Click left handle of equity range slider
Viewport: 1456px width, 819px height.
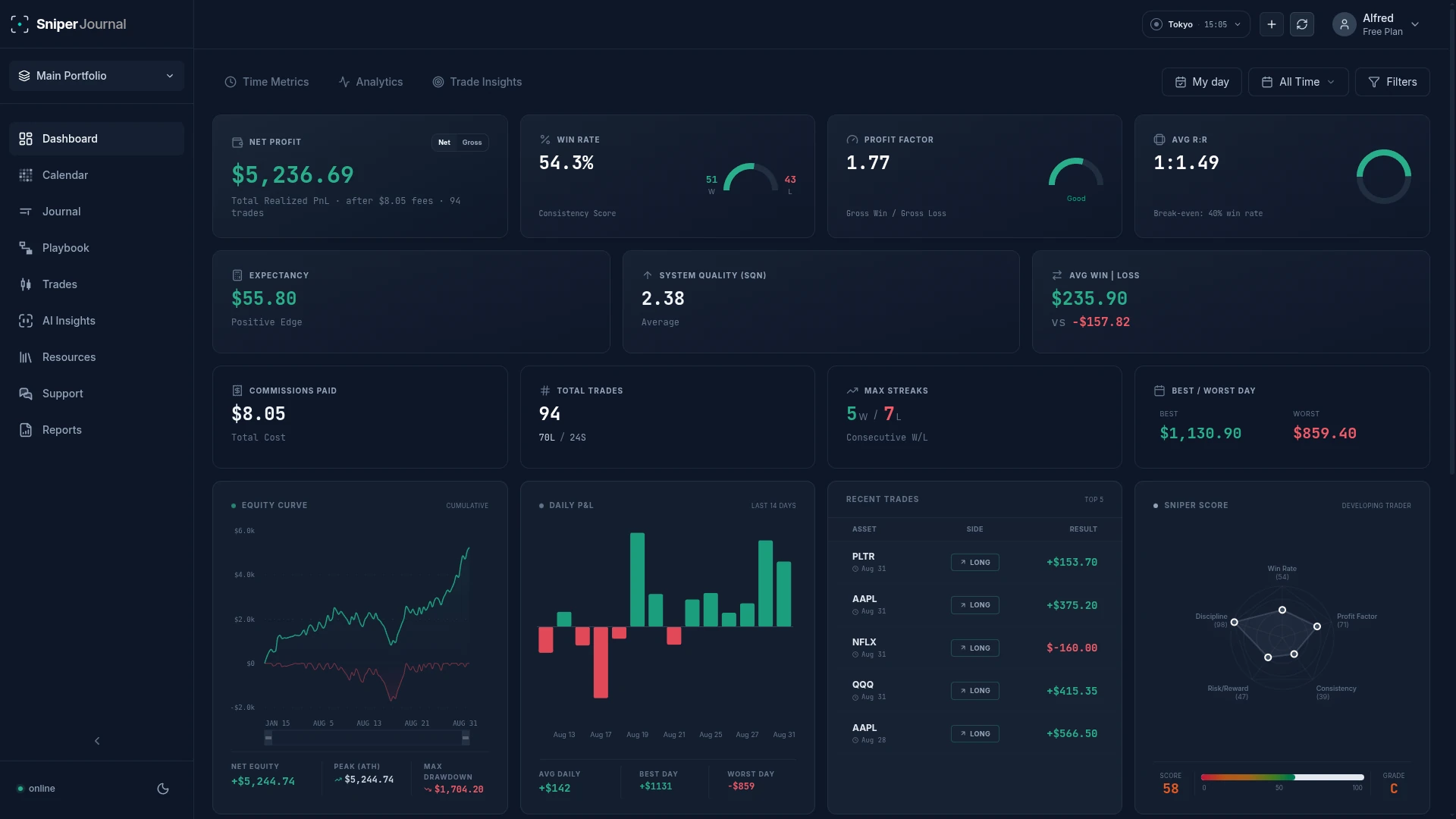click(x=268, y=738)
